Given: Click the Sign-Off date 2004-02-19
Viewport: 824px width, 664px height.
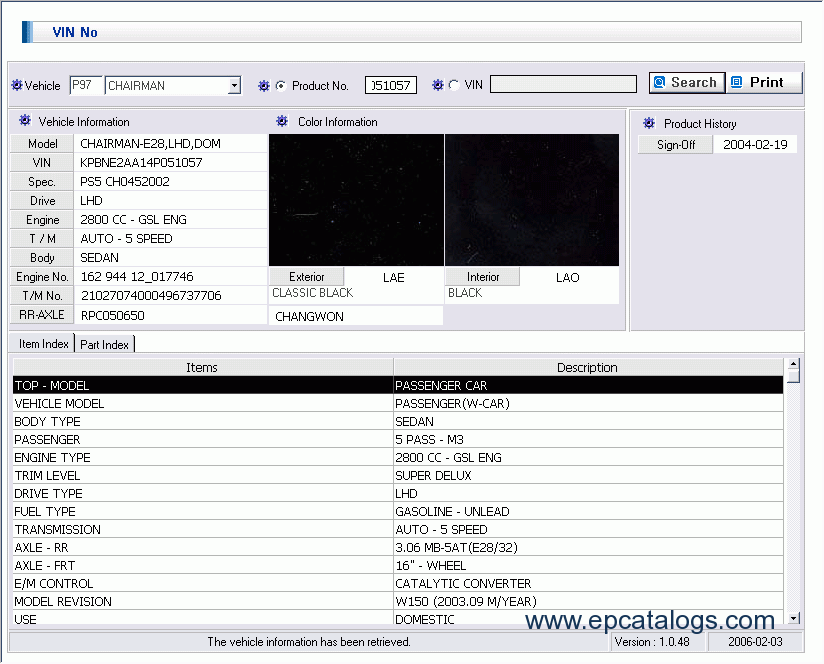Looking at the screenshot, I should [x=755, y=144].
